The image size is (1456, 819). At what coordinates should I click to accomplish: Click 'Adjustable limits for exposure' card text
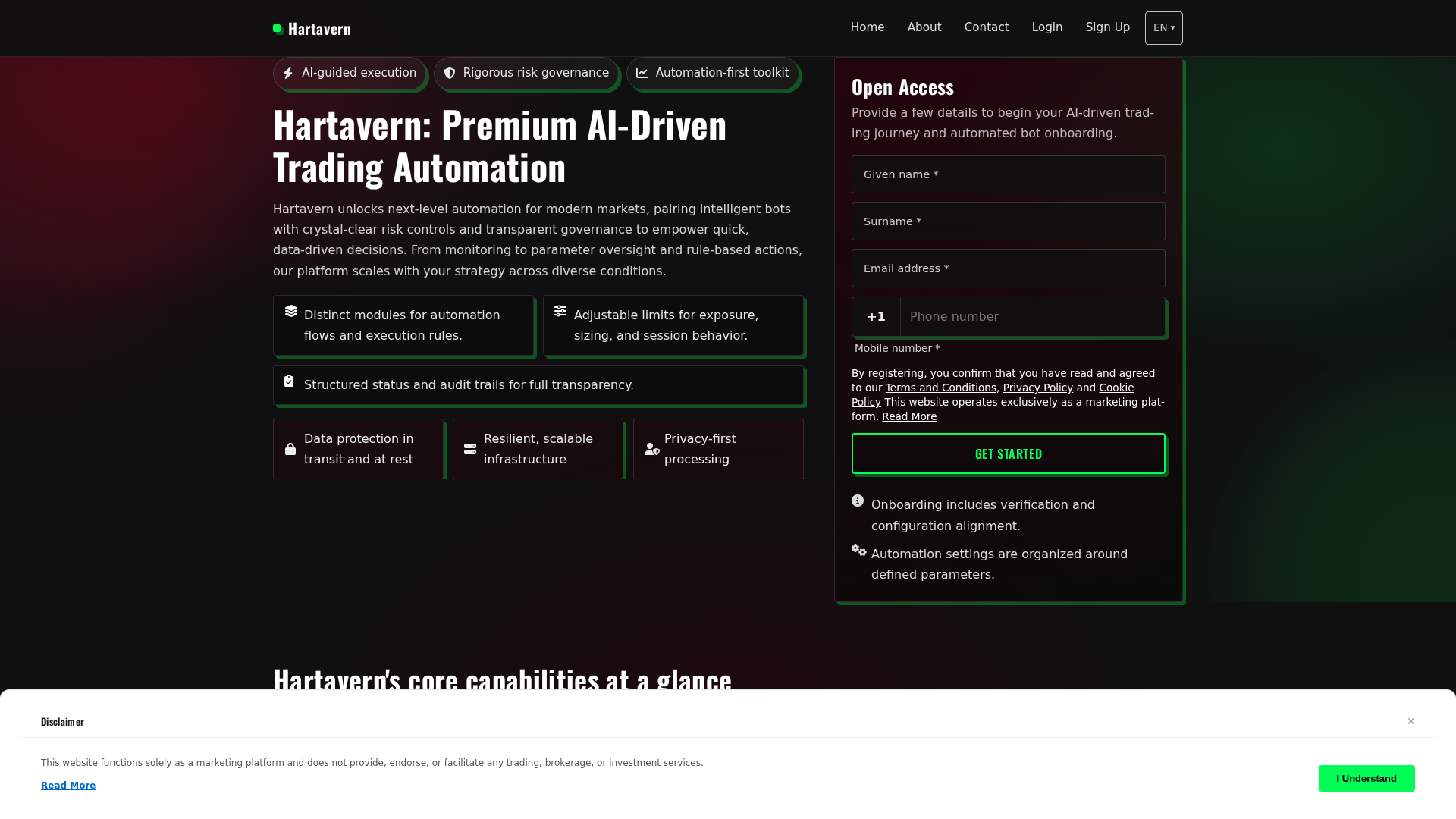click(x=667, y=325)
